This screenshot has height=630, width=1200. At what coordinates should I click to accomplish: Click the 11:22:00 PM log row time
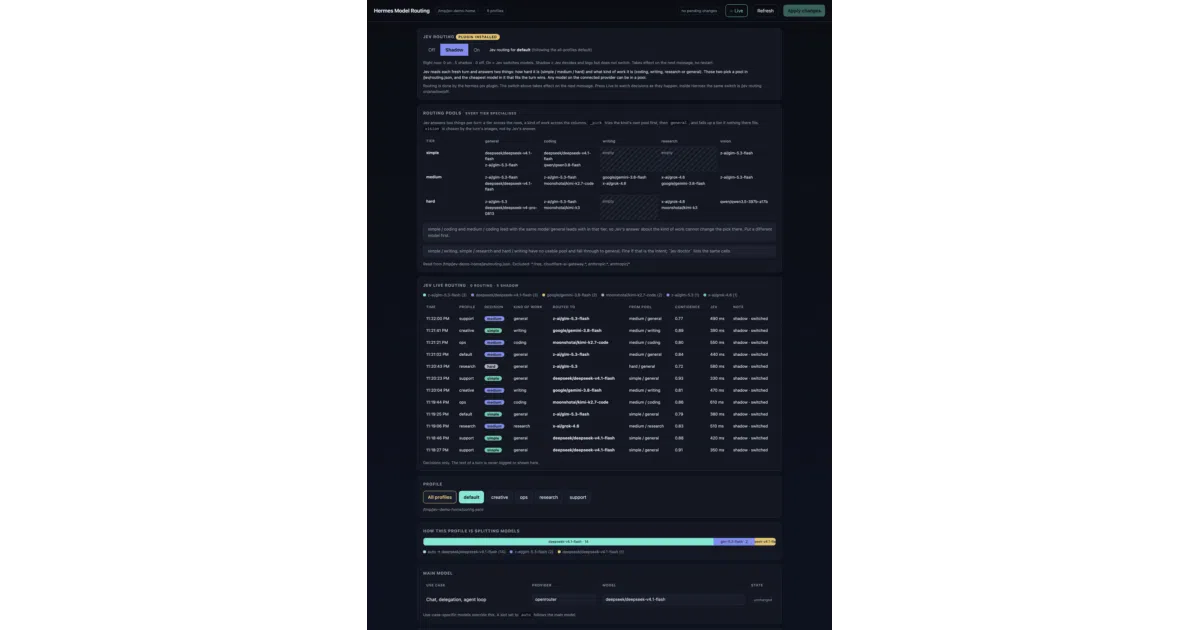(437, 318)
